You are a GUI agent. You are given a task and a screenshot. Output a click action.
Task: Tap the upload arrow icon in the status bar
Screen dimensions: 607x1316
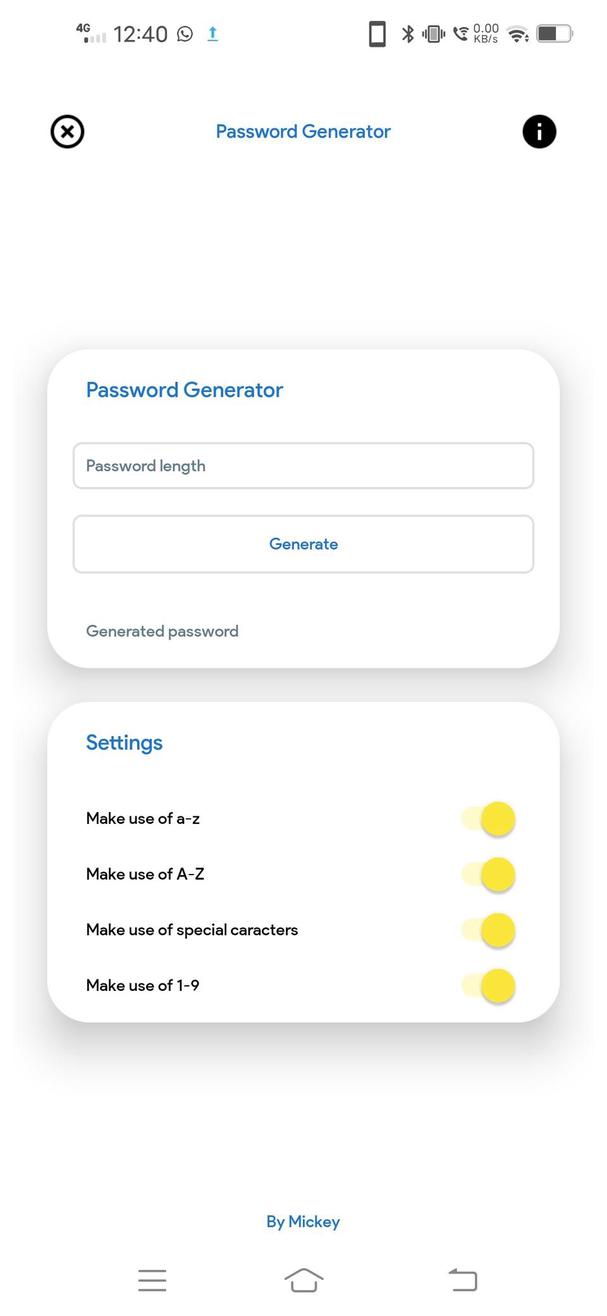(212, 33)
